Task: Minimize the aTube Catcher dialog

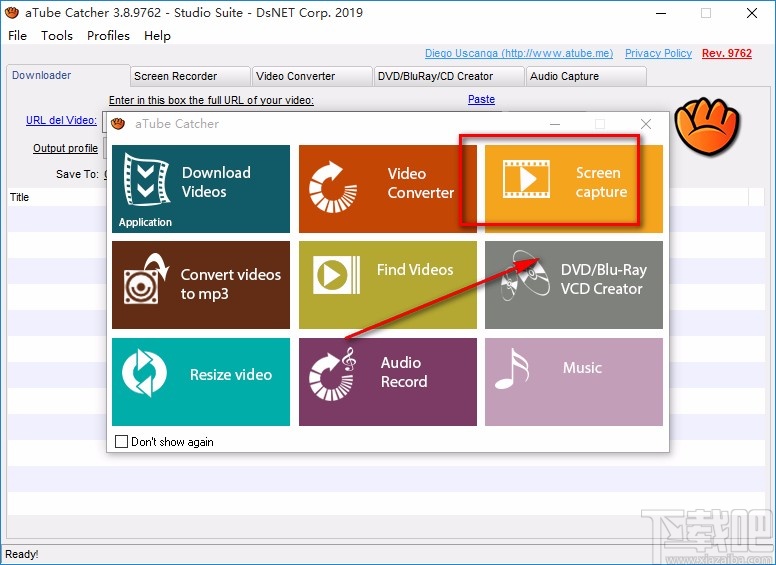Action: tap(555, 124)
